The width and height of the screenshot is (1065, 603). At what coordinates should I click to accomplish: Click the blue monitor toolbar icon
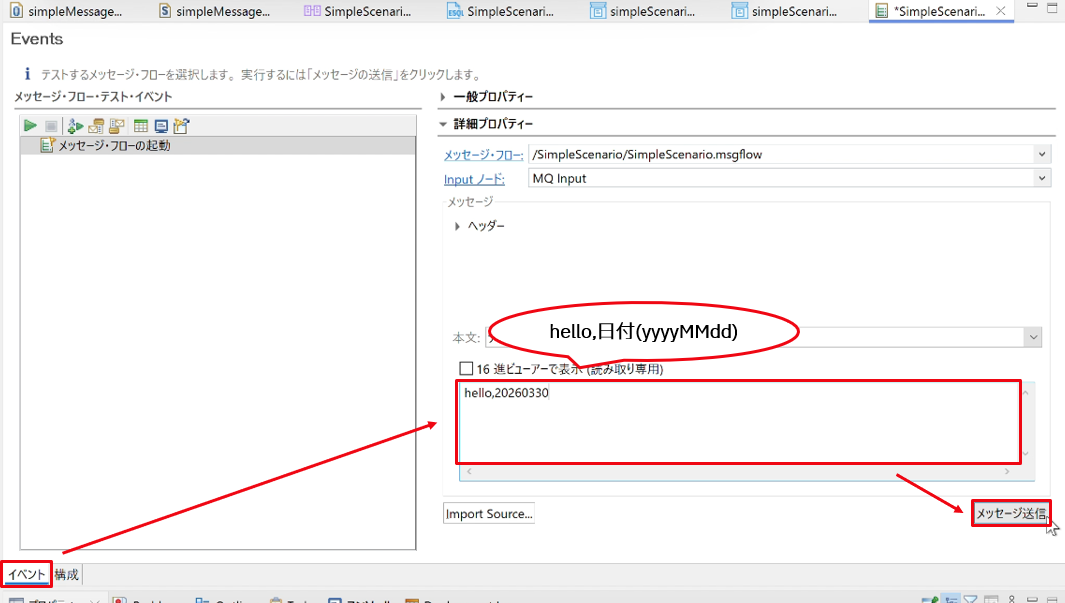(x=161, y=126)
